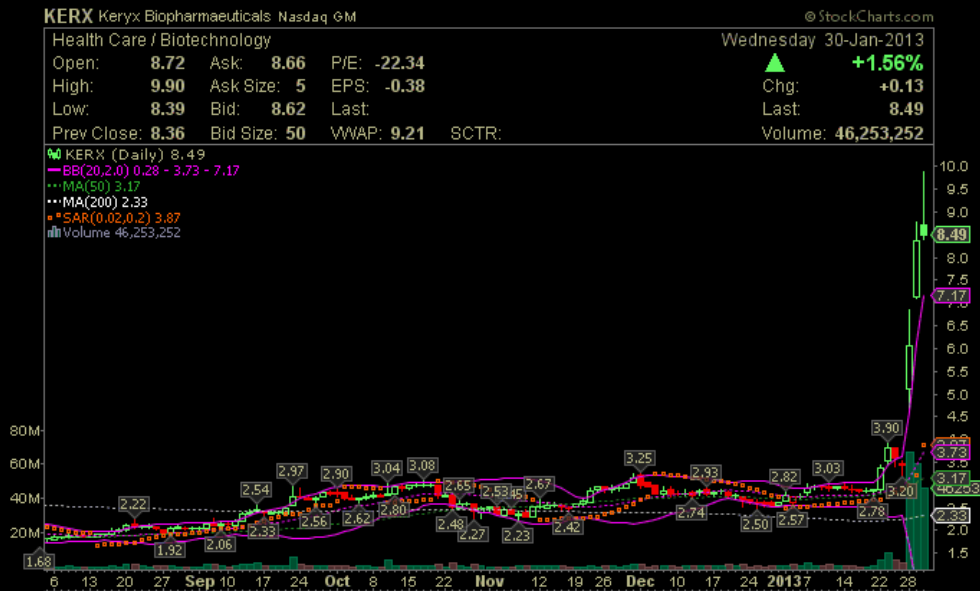Screen dimensions: 980x591
Task: Click the EPS value -0.38
Action: pyautogui.click(x=404, y=86)
